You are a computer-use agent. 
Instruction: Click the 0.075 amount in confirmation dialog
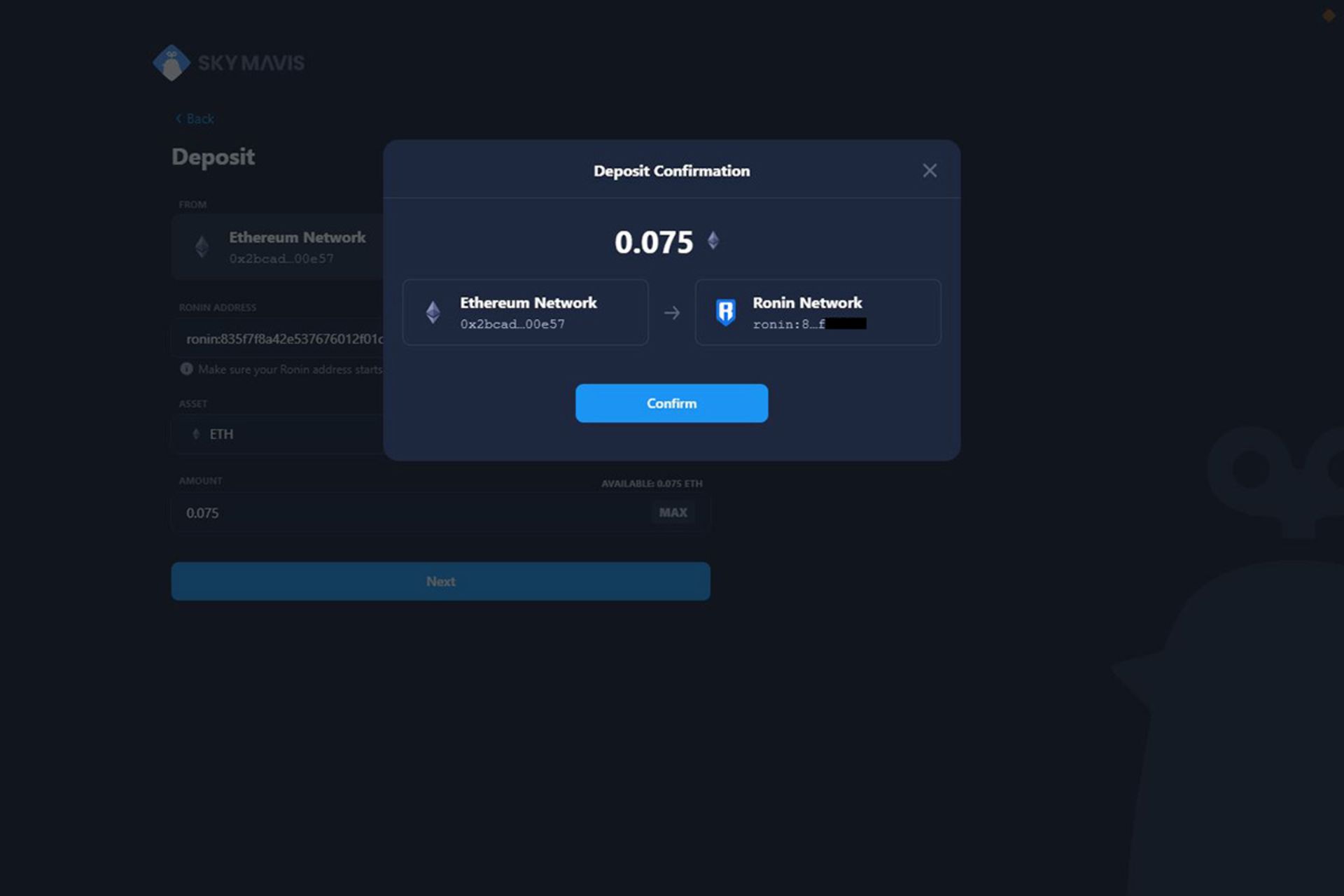[x=654, y=242]
